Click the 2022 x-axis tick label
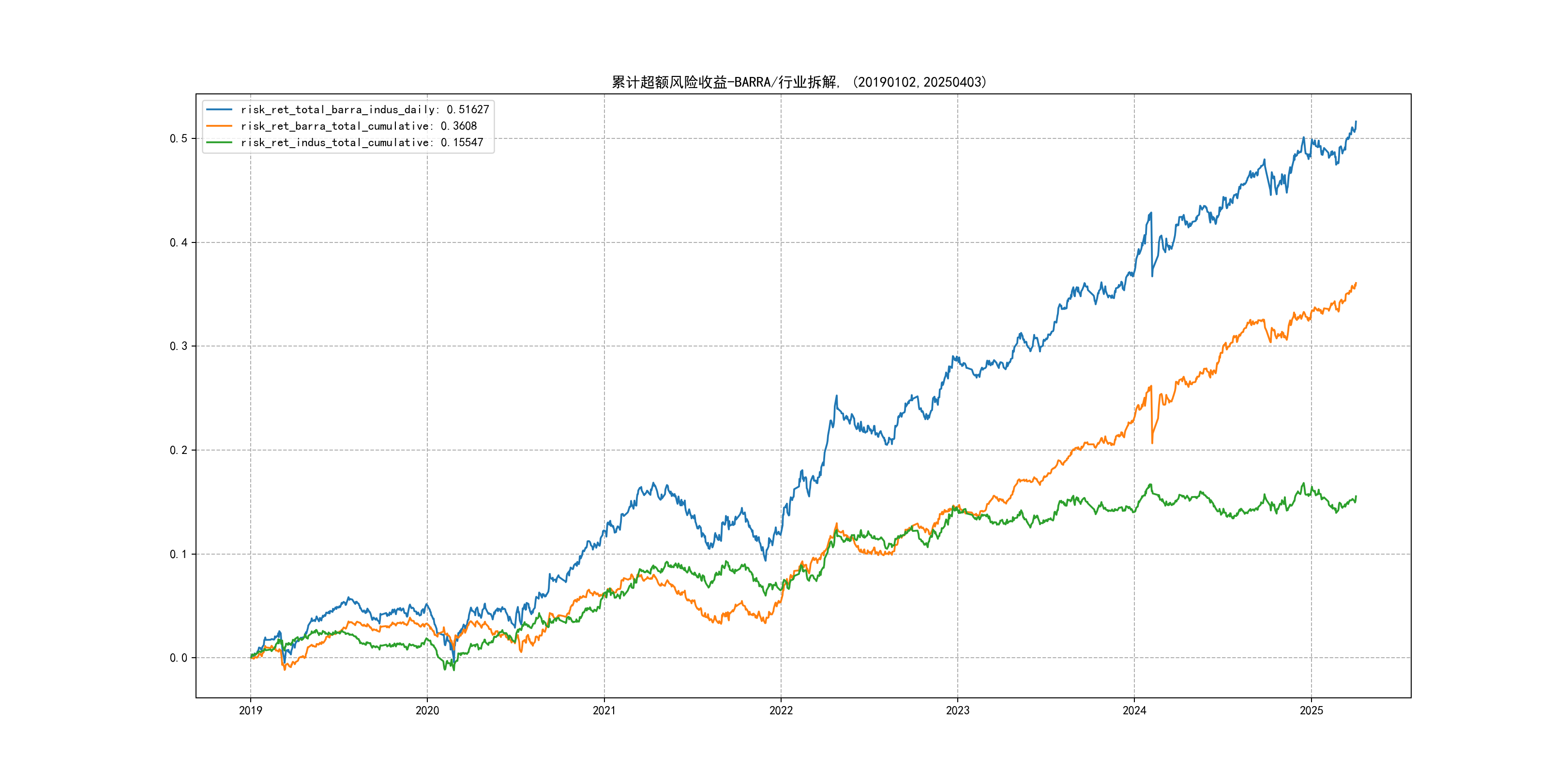Viewport: 1568px width, 784px height. pyautogui.click(x=781, y=710)
